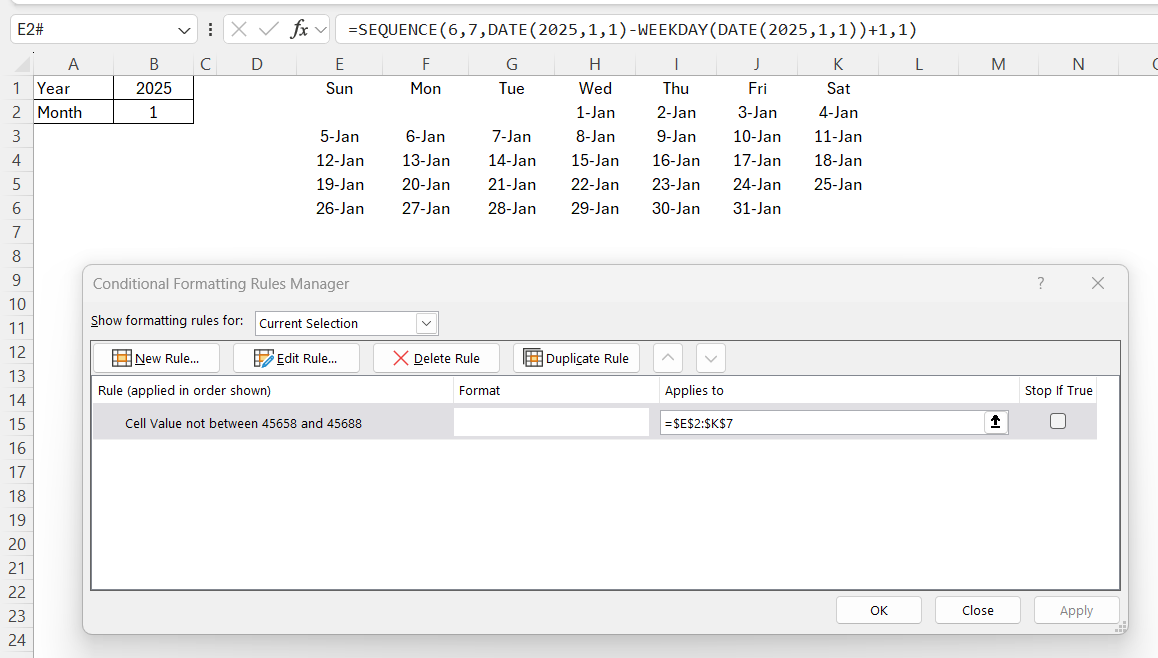Image resolution: width=1158 pixels, height=658 pixels.
Task: Select column H header
Action: [595, 64]
